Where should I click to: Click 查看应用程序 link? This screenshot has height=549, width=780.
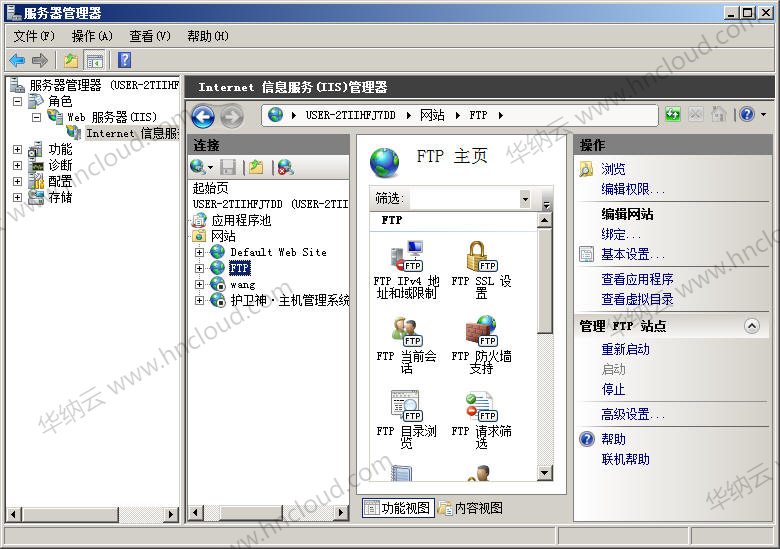coord(637,279)
